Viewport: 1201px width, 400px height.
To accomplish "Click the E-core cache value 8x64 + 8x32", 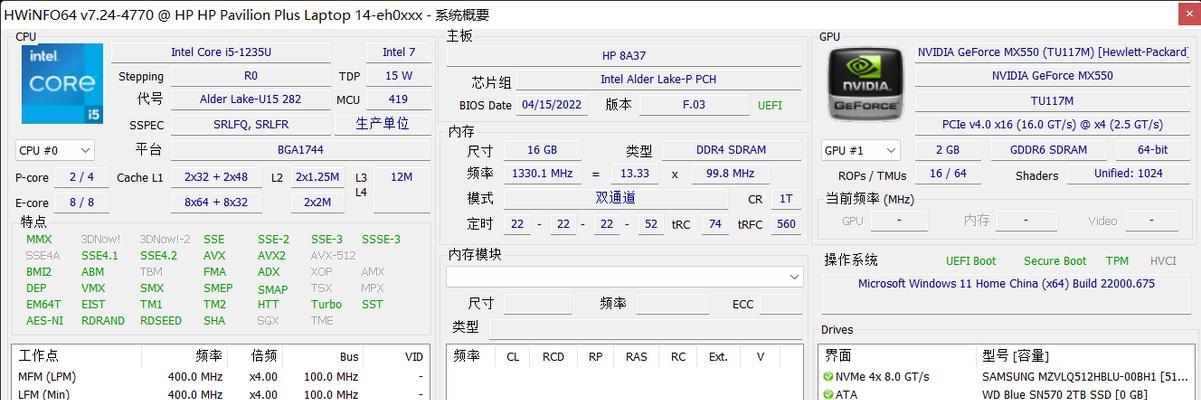I will (216, 202).
